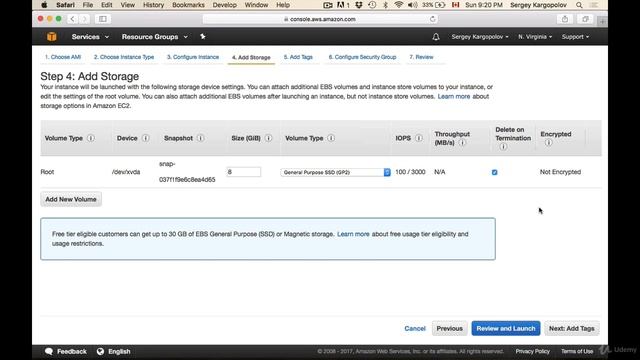Viewport: 640px width, 360px height.
Task: Click the Not Encrypted cell
Action: [560, 172]
